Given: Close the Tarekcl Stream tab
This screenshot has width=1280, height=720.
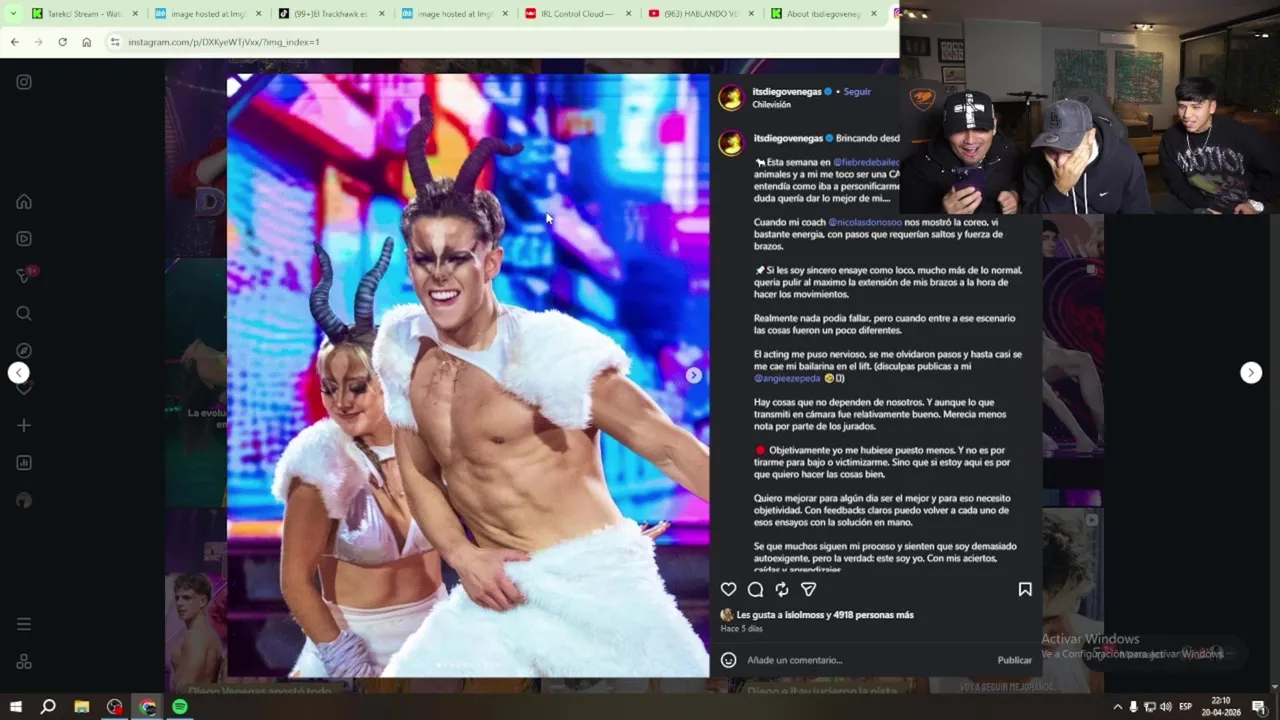Looking at the screenshot, I should 137,14.
